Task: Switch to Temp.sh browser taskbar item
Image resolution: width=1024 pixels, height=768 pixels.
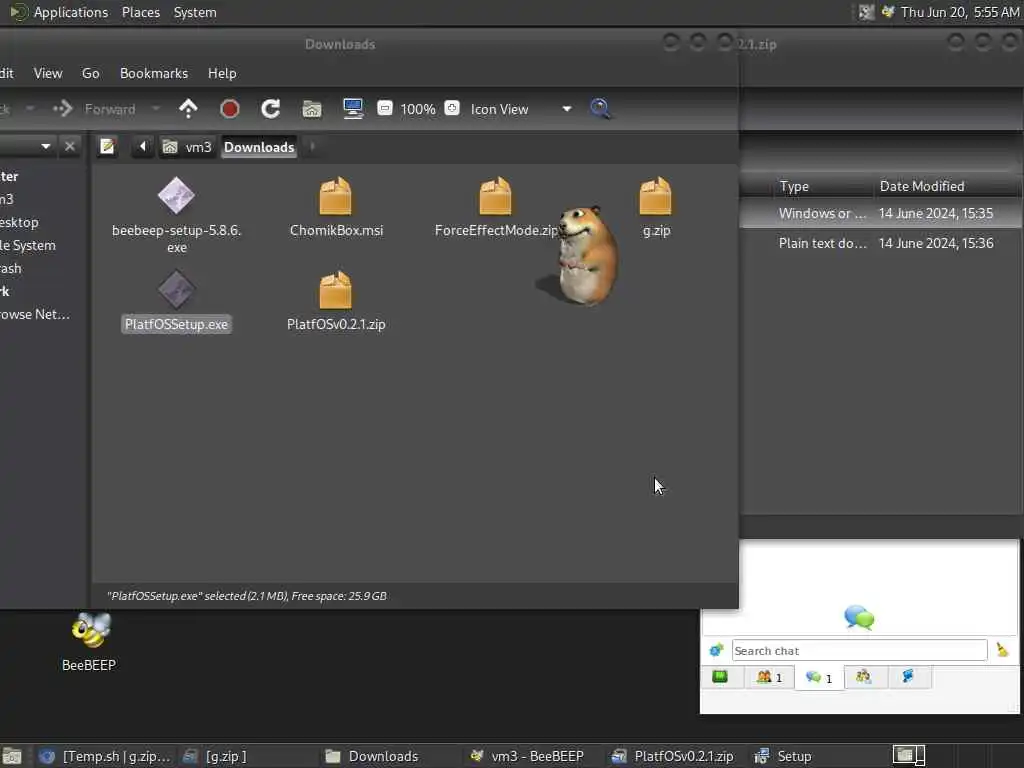Action: [x=105, y=756]
